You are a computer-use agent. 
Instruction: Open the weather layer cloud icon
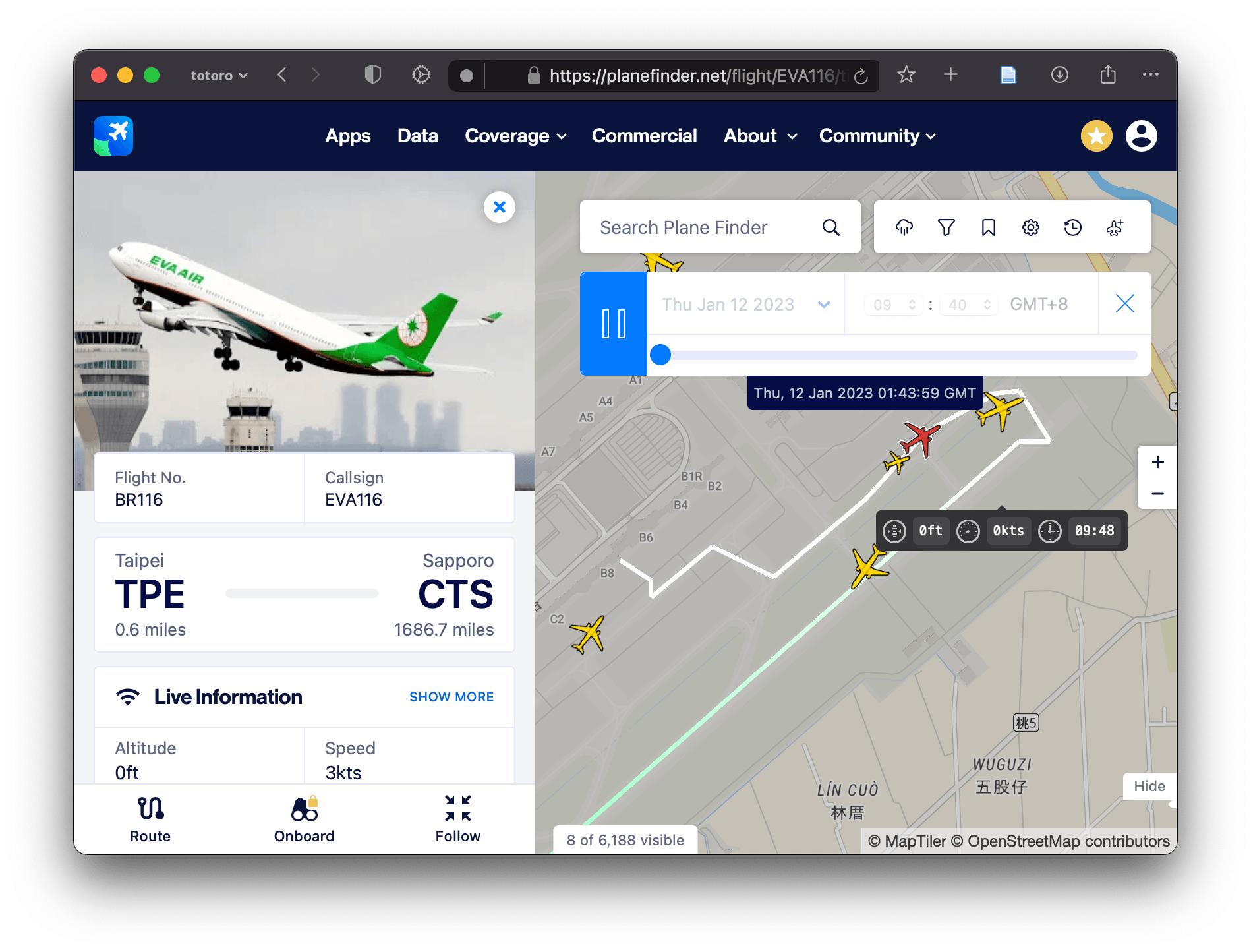[904, 227]
